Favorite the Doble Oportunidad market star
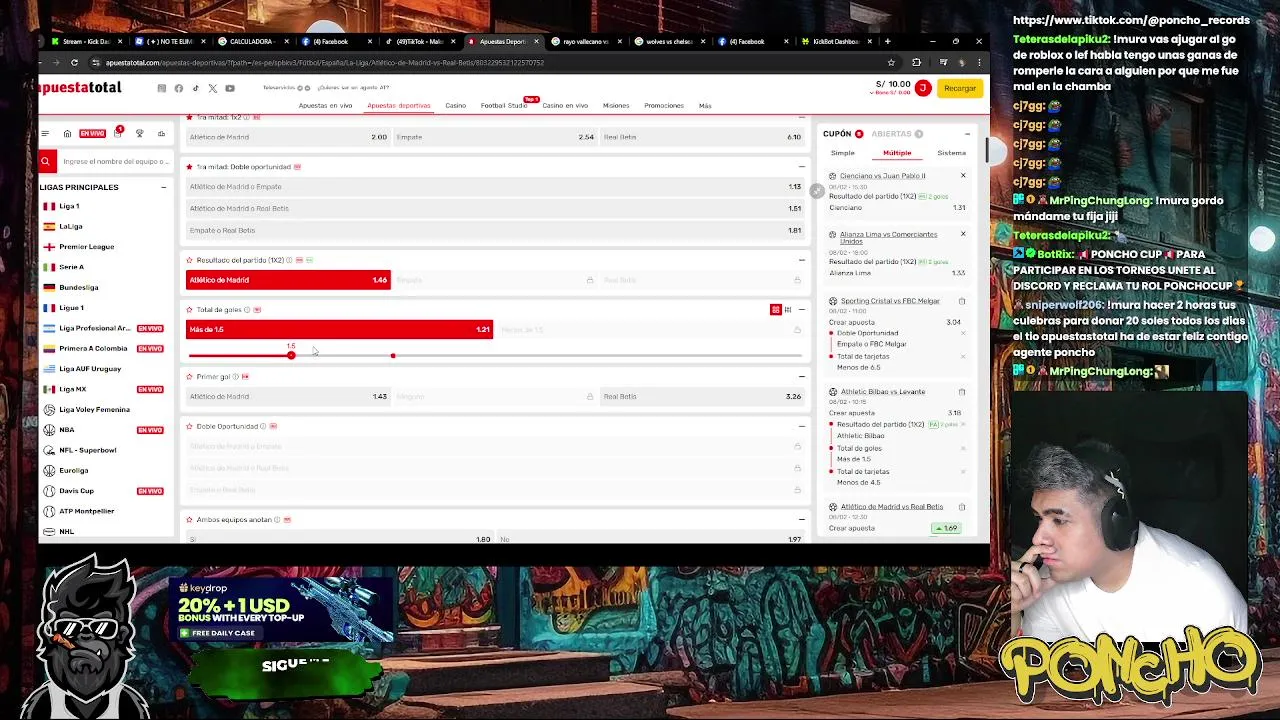The height and width of the screenshot is (720, 1280). pos(189,426)
